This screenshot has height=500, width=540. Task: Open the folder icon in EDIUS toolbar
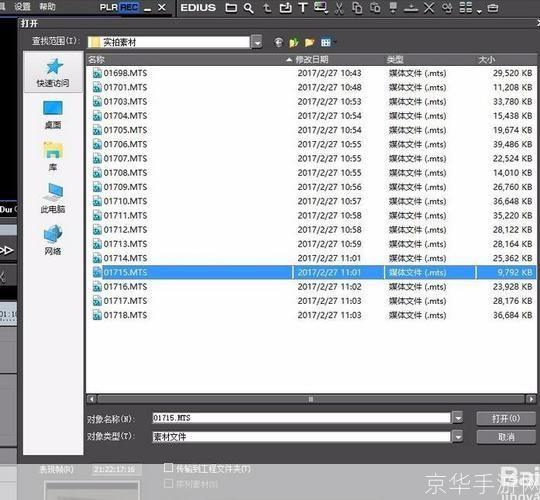[231, 8]
